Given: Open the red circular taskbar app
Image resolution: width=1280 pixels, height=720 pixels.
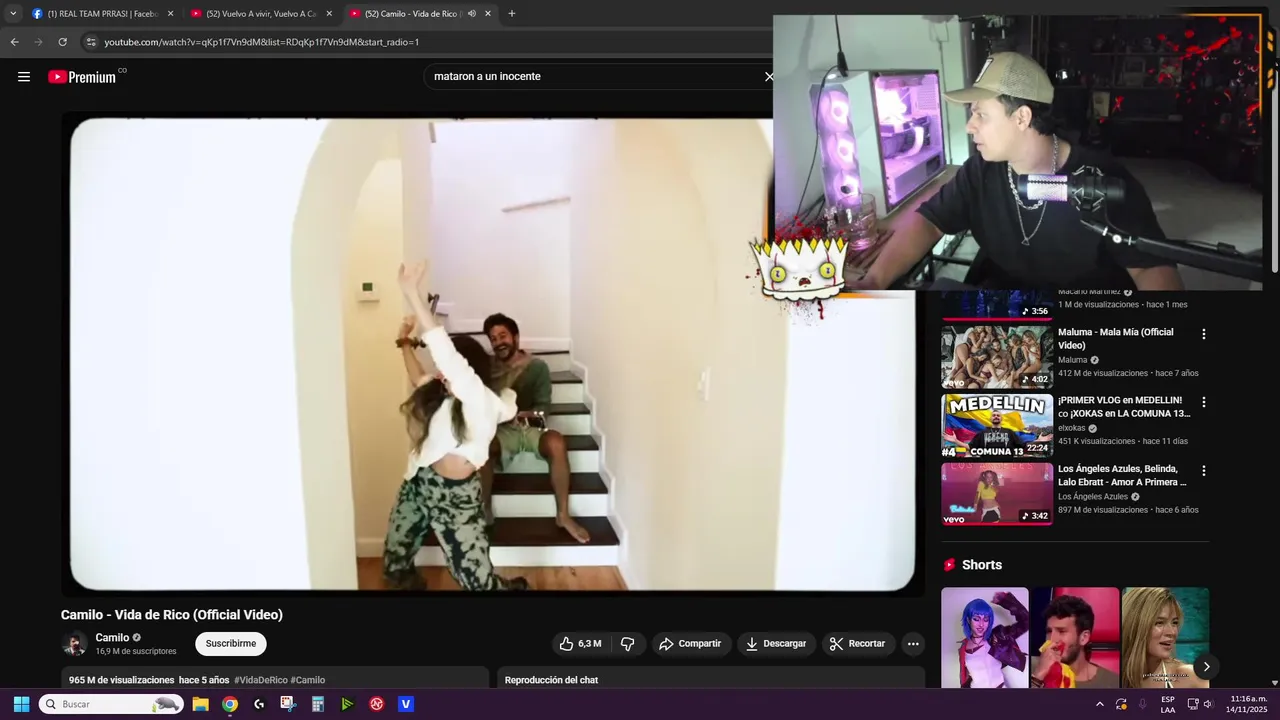Looking at the screenshot, I should click(377, 704).
